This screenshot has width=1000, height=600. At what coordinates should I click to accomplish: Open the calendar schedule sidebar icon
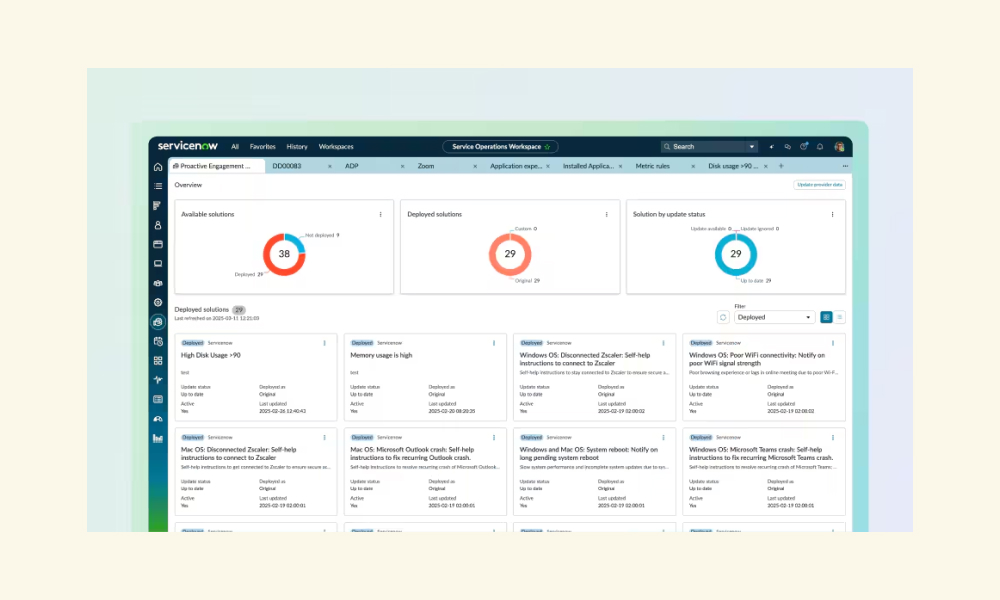(x=158, y=341)
